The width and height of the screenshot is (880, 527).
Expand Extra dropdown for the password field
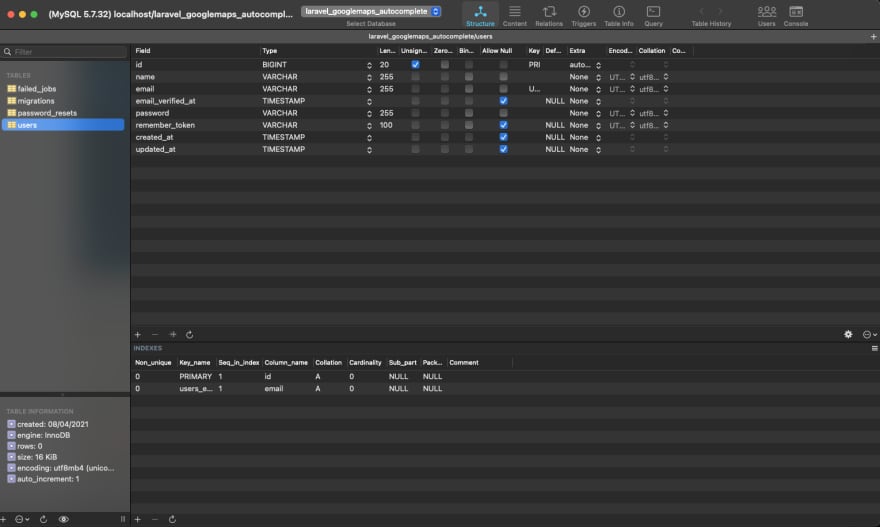[599, 113]
